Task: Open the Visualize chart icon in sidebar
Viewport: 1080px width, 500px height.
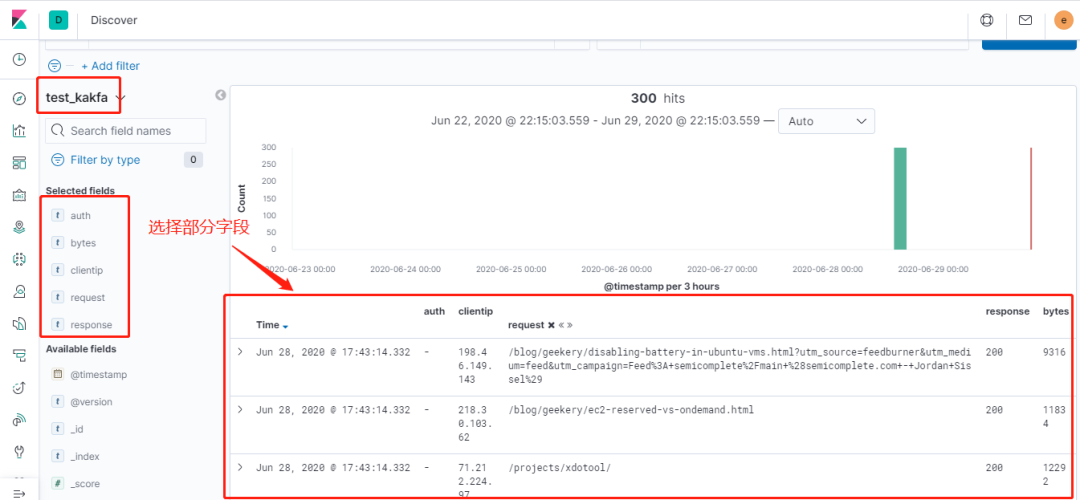Action: pos(19,131)
